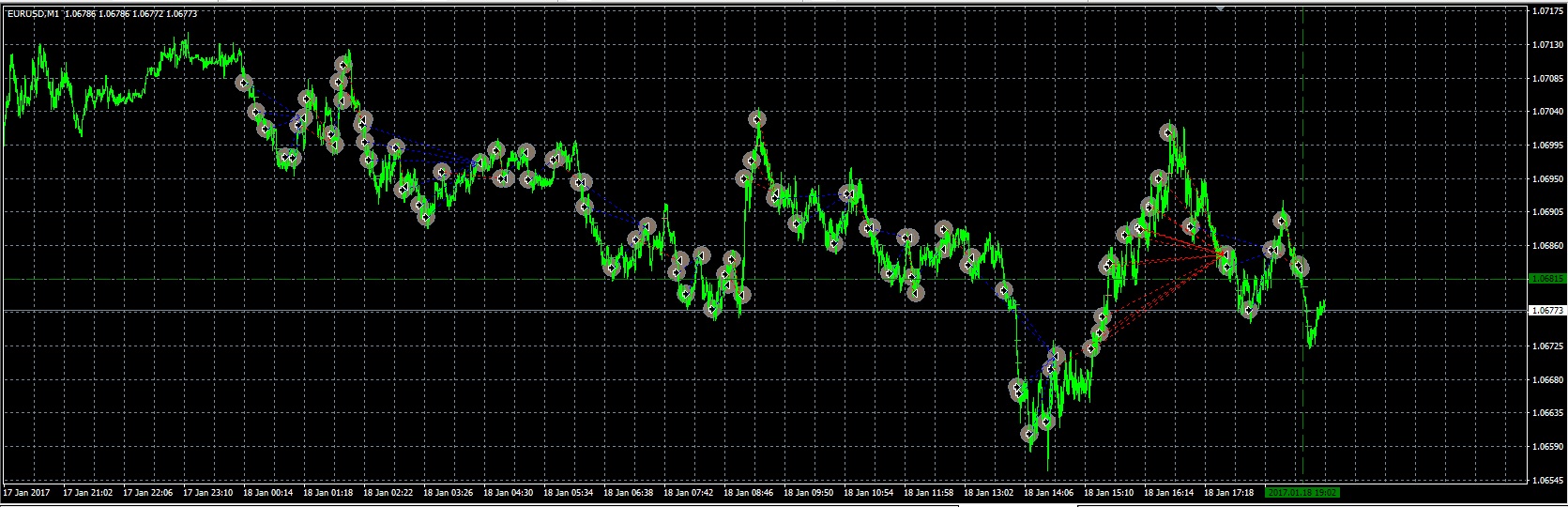Select the trade marker at the 1.07040 peak near 08:46
1568x507 pixels.
click(x=756, y=119)
